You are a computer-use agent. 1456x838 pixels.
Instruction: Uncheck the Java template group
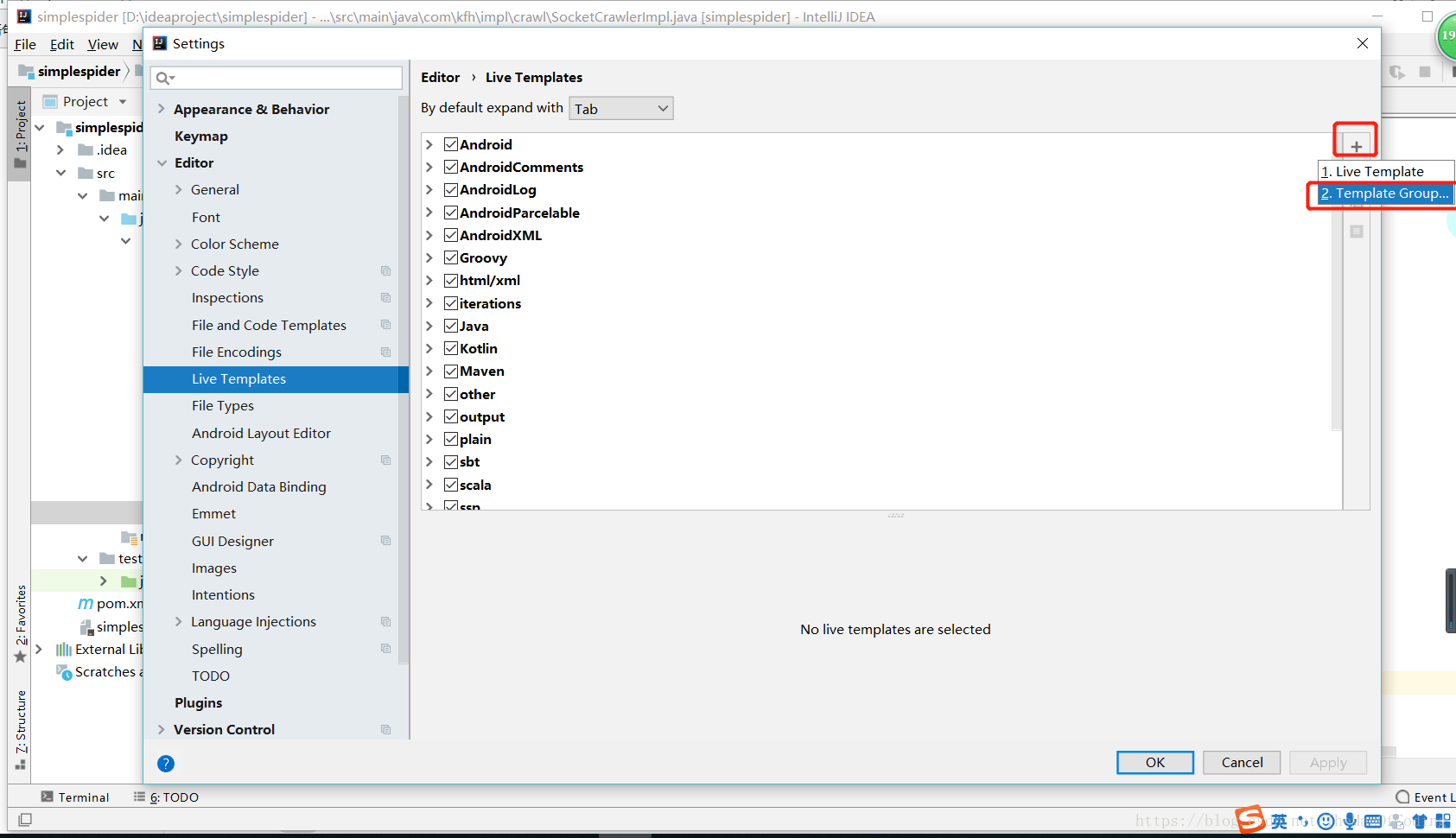(451, 326)
